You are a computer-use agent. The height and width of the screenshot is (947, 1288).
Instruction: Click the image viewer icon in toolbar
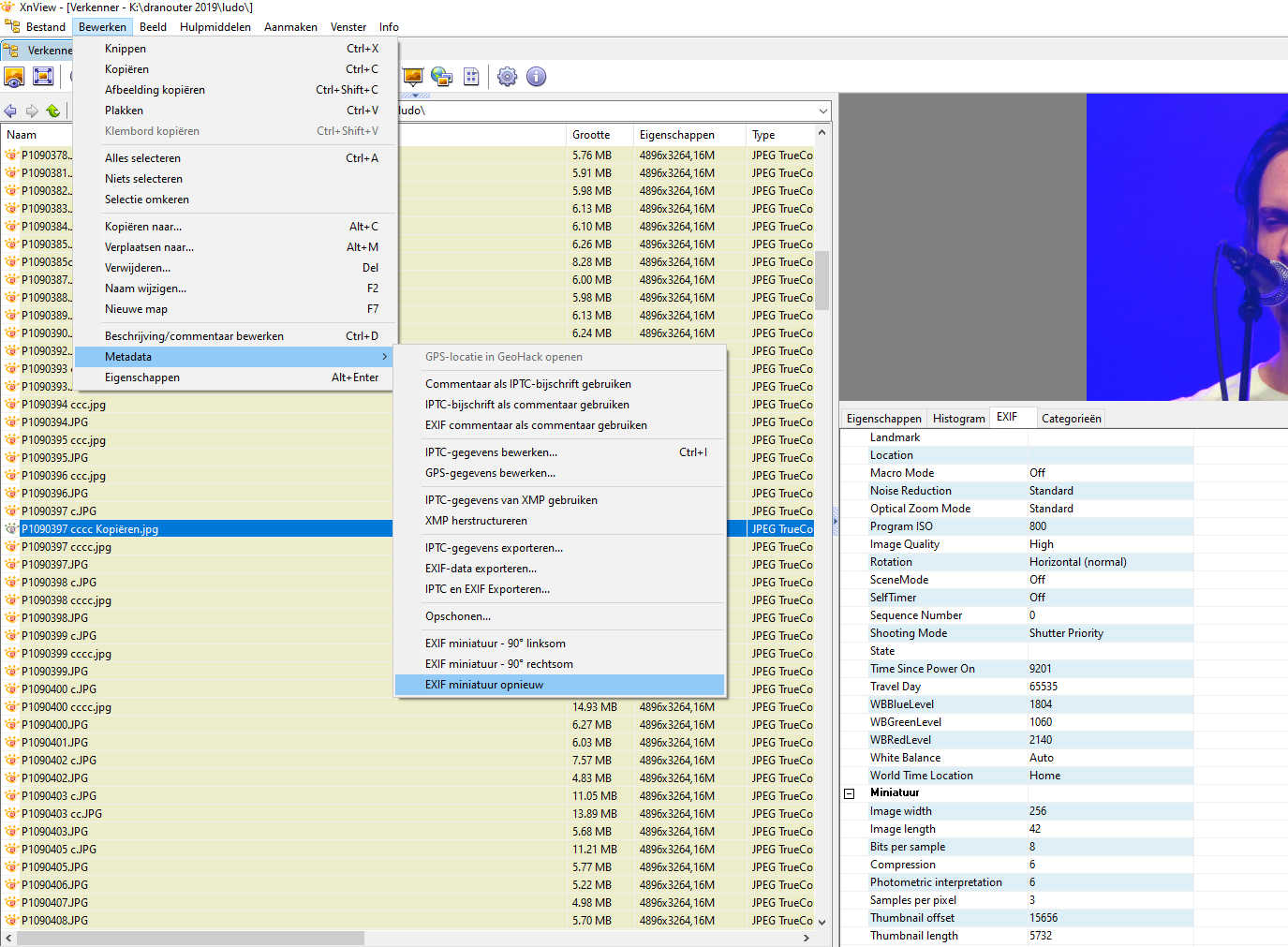tap(14, 77)
